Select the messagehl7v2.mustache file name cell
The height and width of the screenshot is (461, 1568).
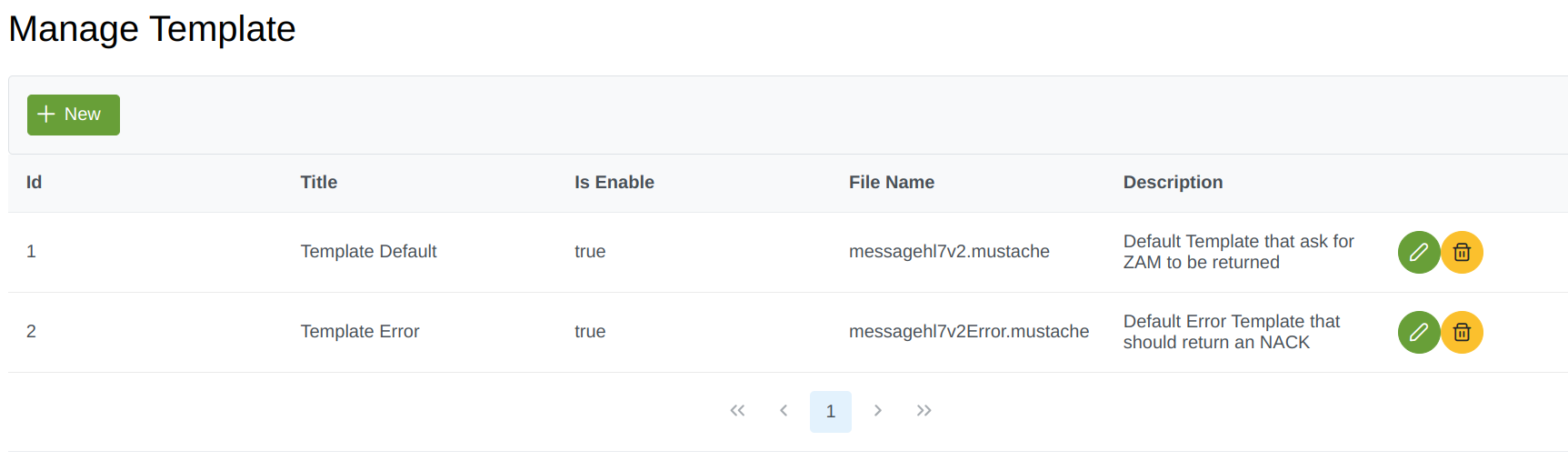(x=949, y=252)
